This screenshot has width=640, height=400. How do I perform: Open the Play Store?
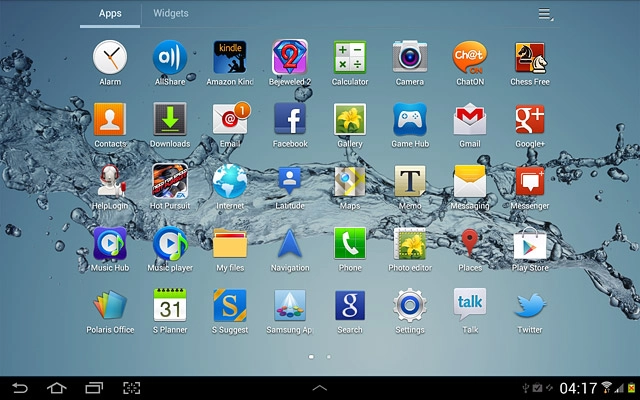tap(529, 244)
